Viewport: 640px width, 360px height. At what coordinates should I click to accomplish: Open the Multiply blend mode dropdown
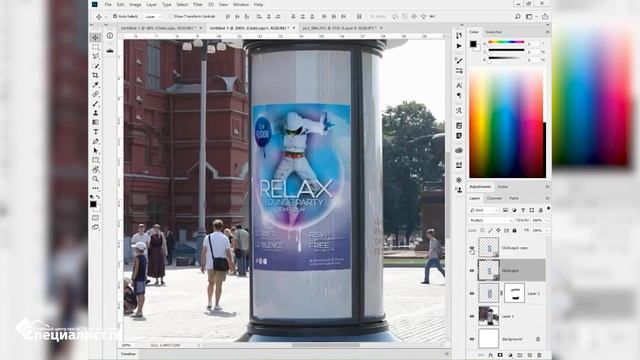(490, 220)
